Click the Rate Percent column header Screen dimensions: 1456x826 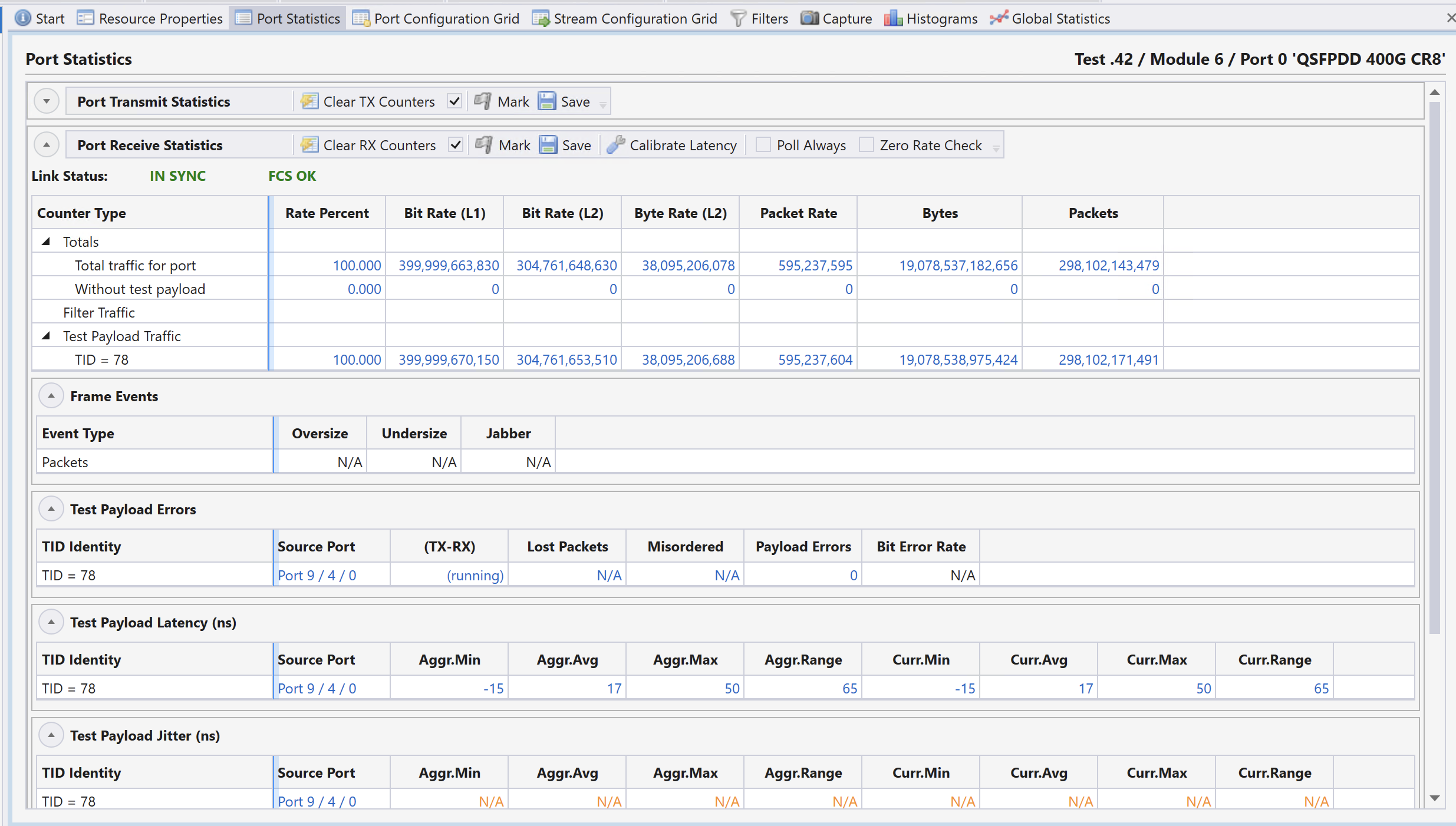(x=327, y=213)
